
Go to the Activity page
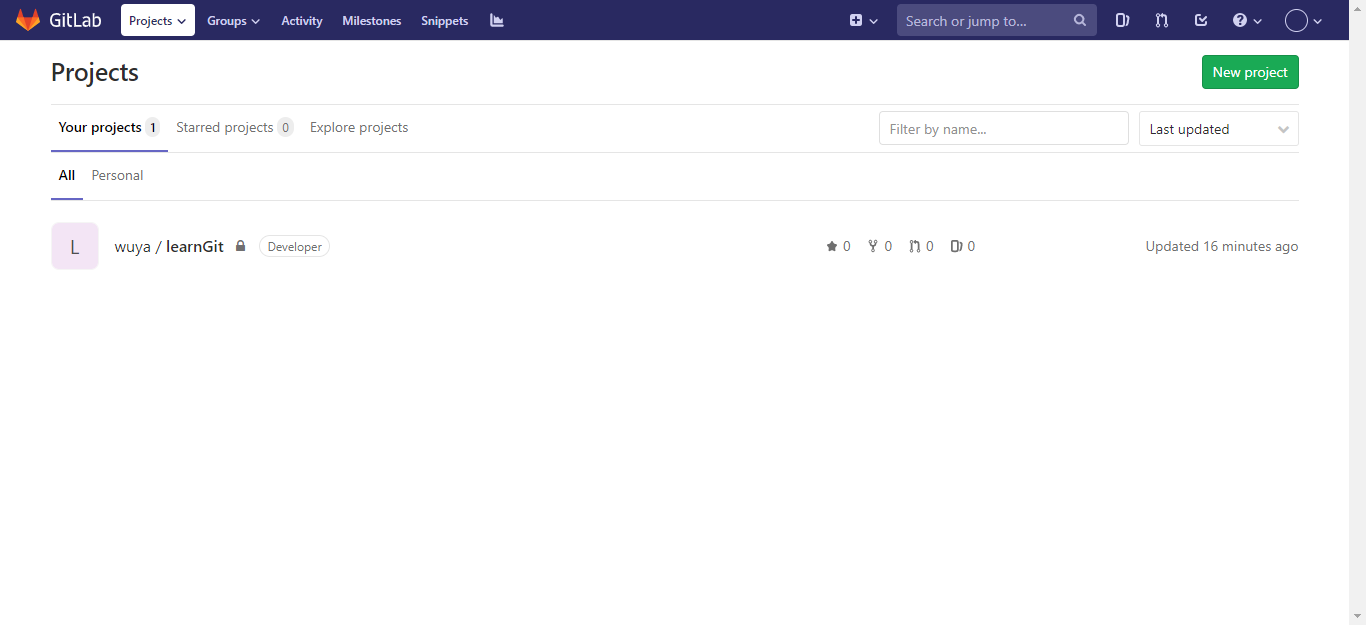point(302,20)
